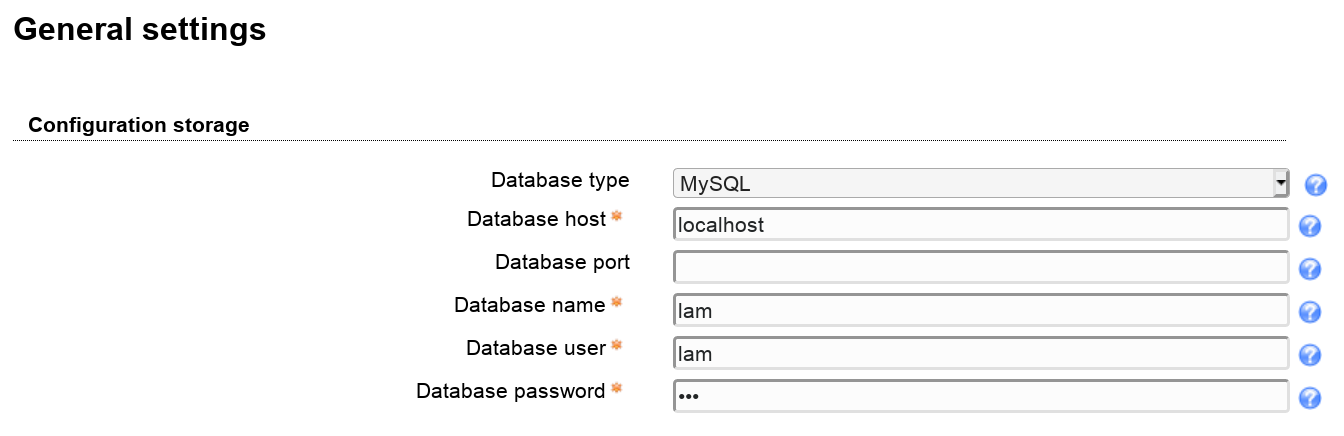
Task: Open help icon beside Database host
Action: (1310, 227)
